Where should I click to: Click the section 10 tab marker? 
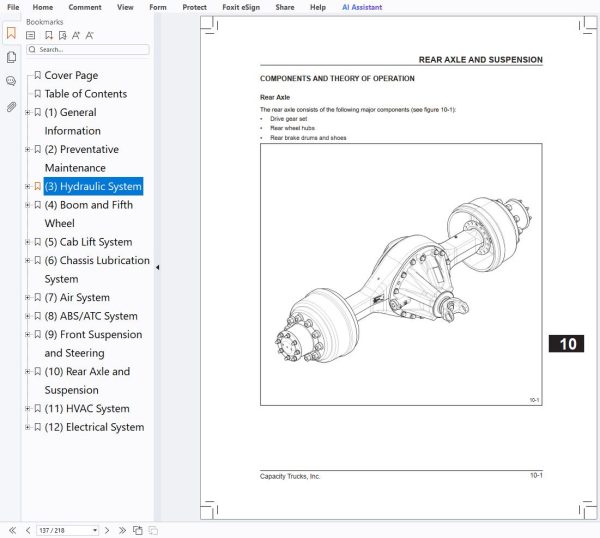click(x=566, y=344)
